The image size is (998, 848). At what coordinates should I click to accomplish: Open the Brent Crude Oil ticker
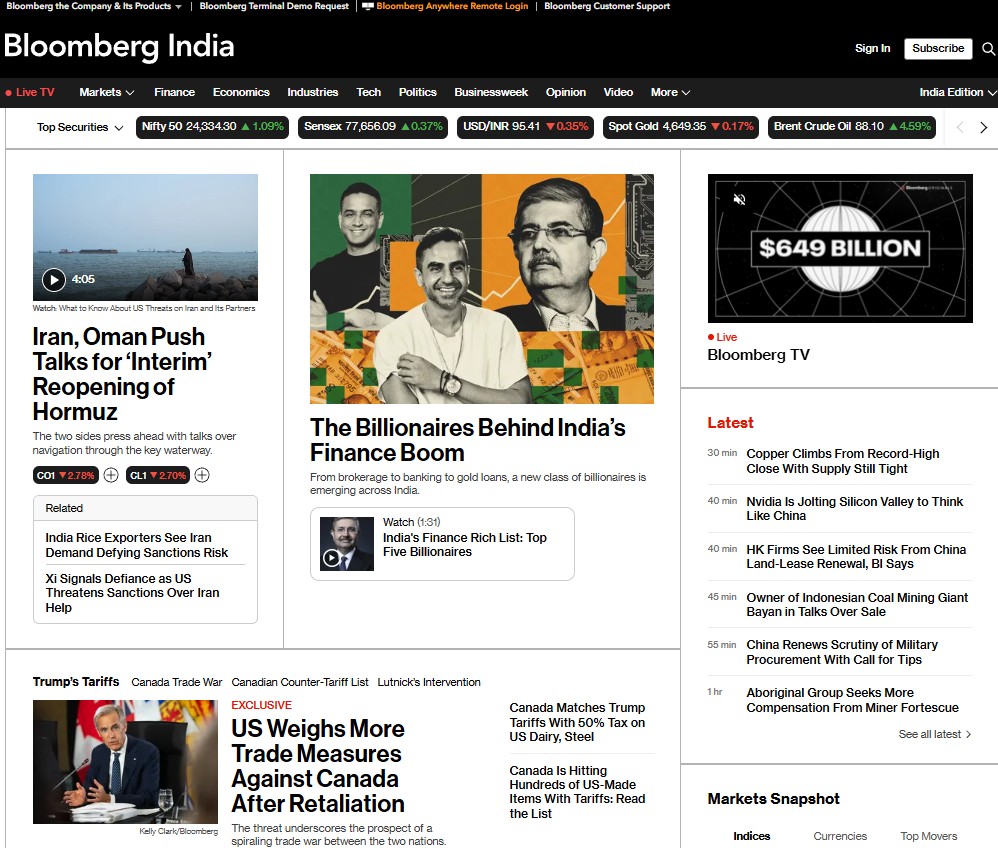852,127
